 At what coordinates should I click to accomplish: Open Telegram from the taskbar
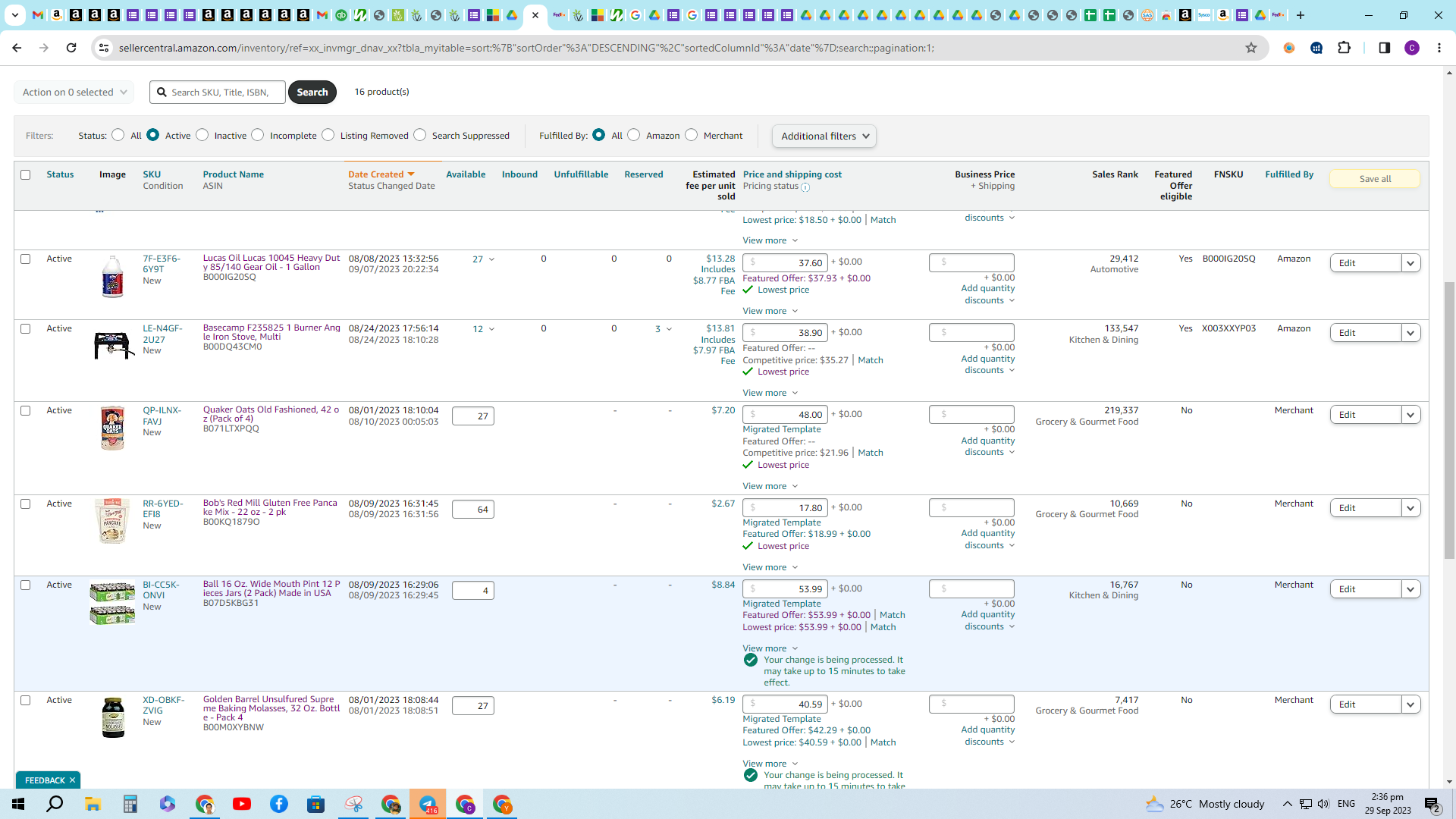click(428, 804)
